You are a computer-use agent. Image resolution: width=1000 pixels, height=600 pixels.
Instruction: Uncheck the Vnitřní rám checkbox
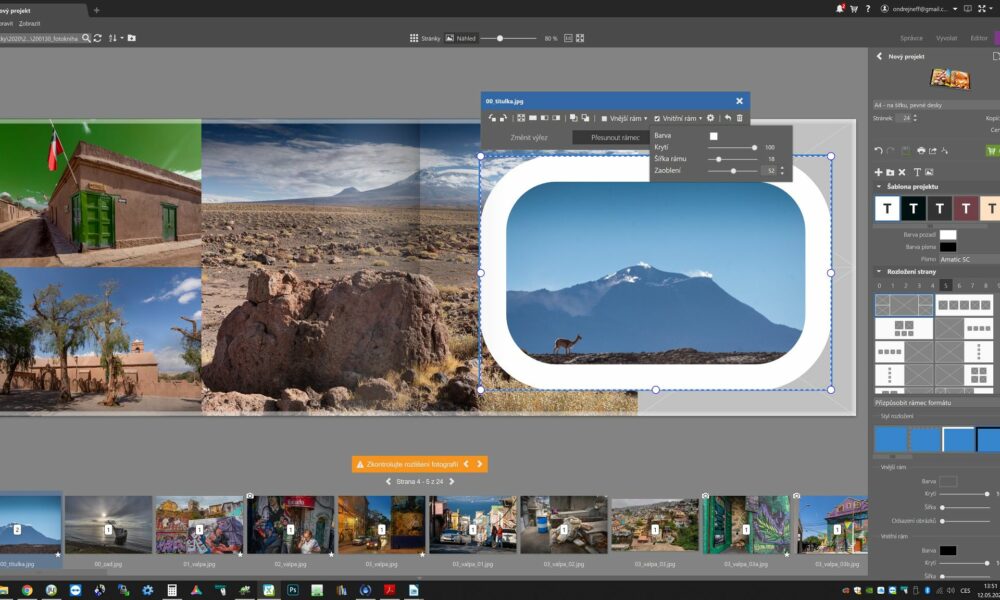657,119
